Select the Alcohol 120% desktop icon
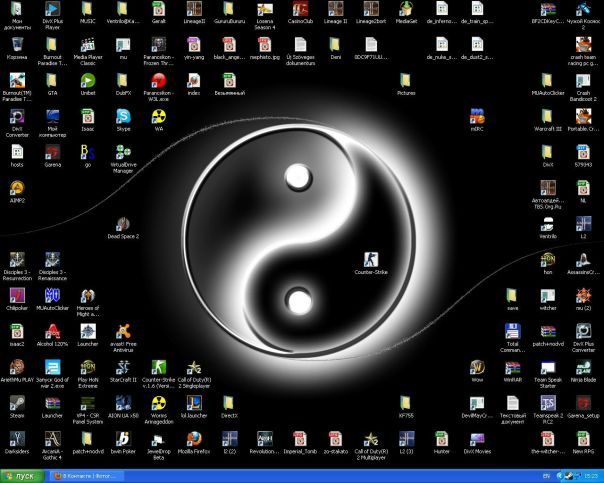Viewport: 604px width, 483px height. (x=52, y=332)
